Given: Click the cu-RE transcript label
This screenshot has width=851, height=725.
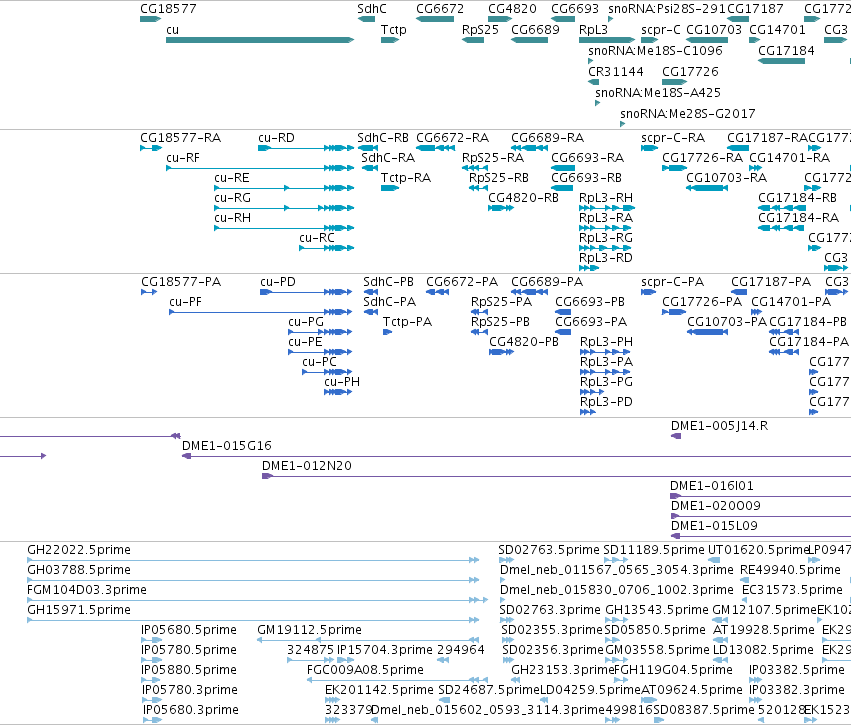Looking at the screenshot, I should point(232,178).
